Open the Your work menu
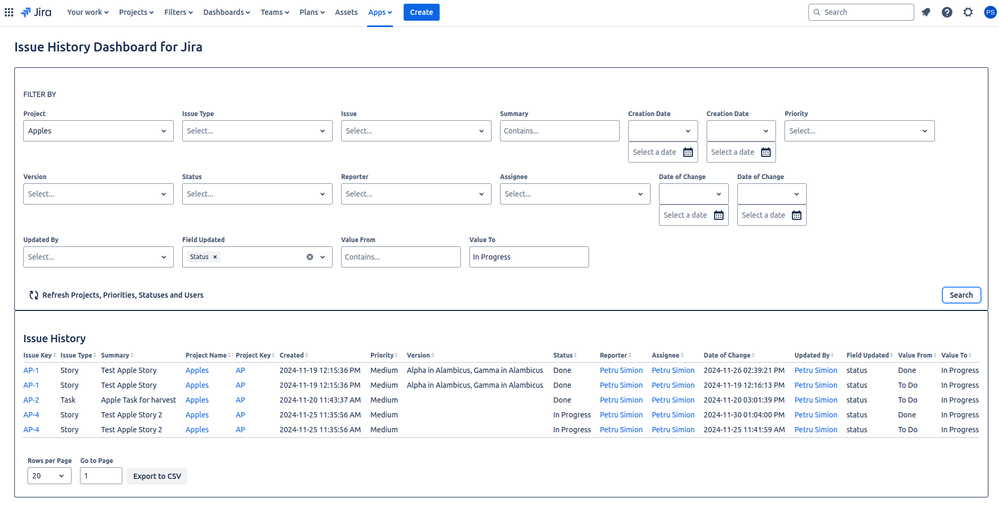The image size is (999, 507). pos(88,12)
